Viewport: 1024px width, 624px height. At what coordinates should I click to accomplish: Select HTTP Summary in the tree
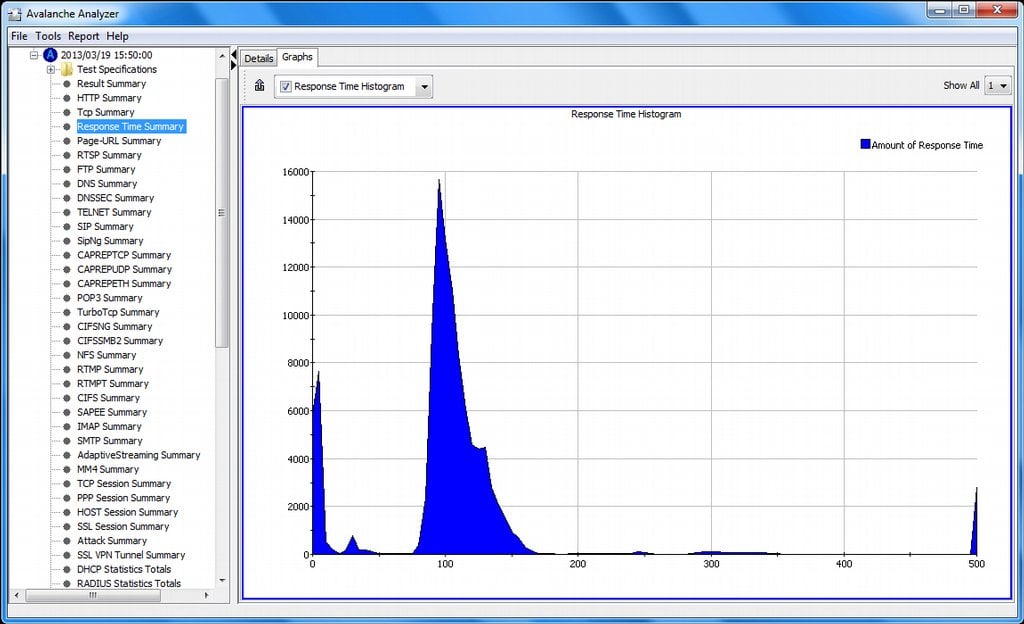coord(109,98)
